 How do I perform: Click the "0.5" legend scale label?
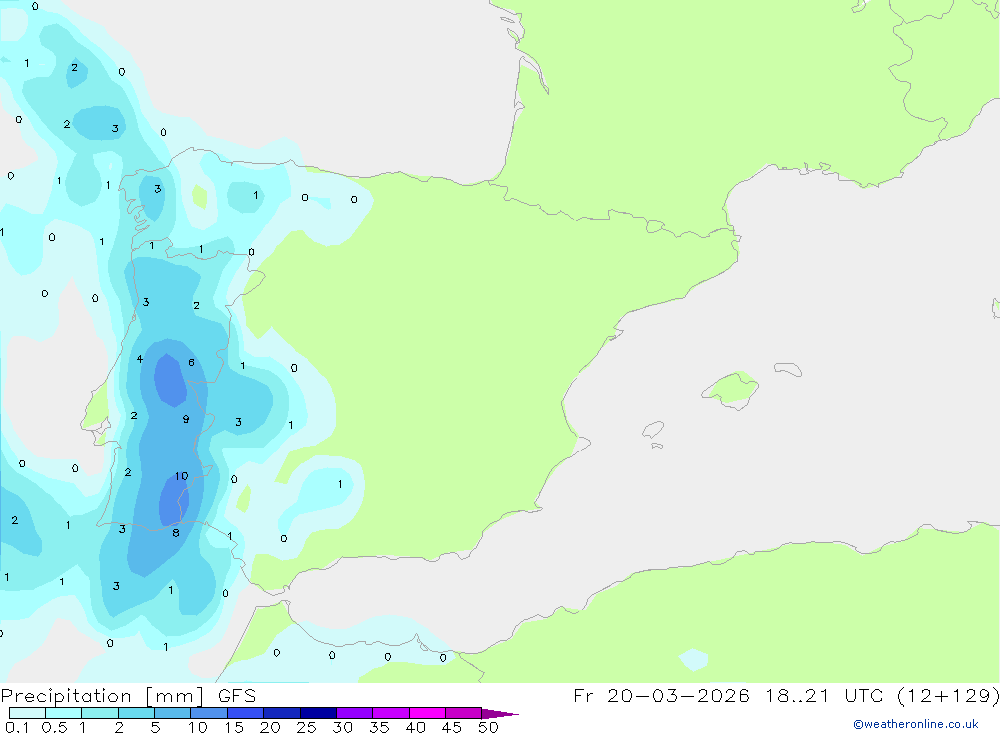click(x=54, y=727)
